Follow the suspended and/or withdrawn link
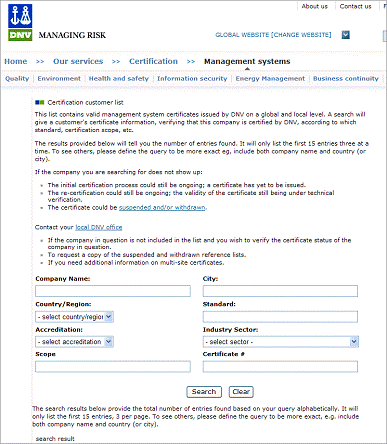387x444 pixels. [162, 207]
